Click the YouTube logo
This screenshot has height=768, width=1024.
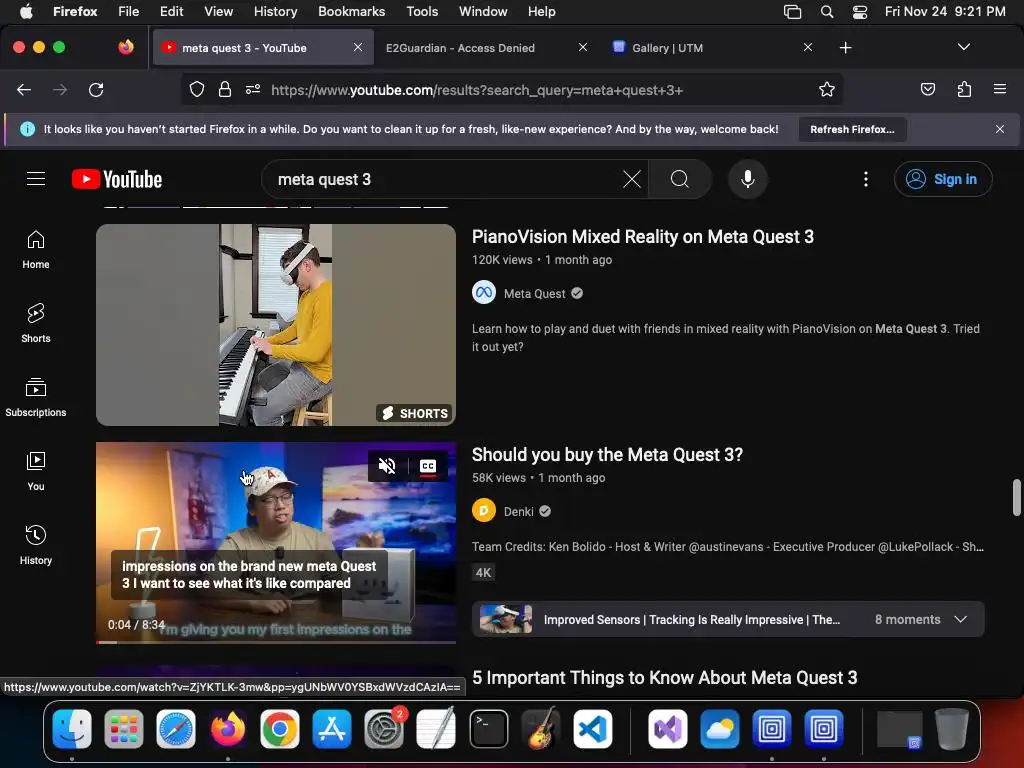[x=117, y=179]
